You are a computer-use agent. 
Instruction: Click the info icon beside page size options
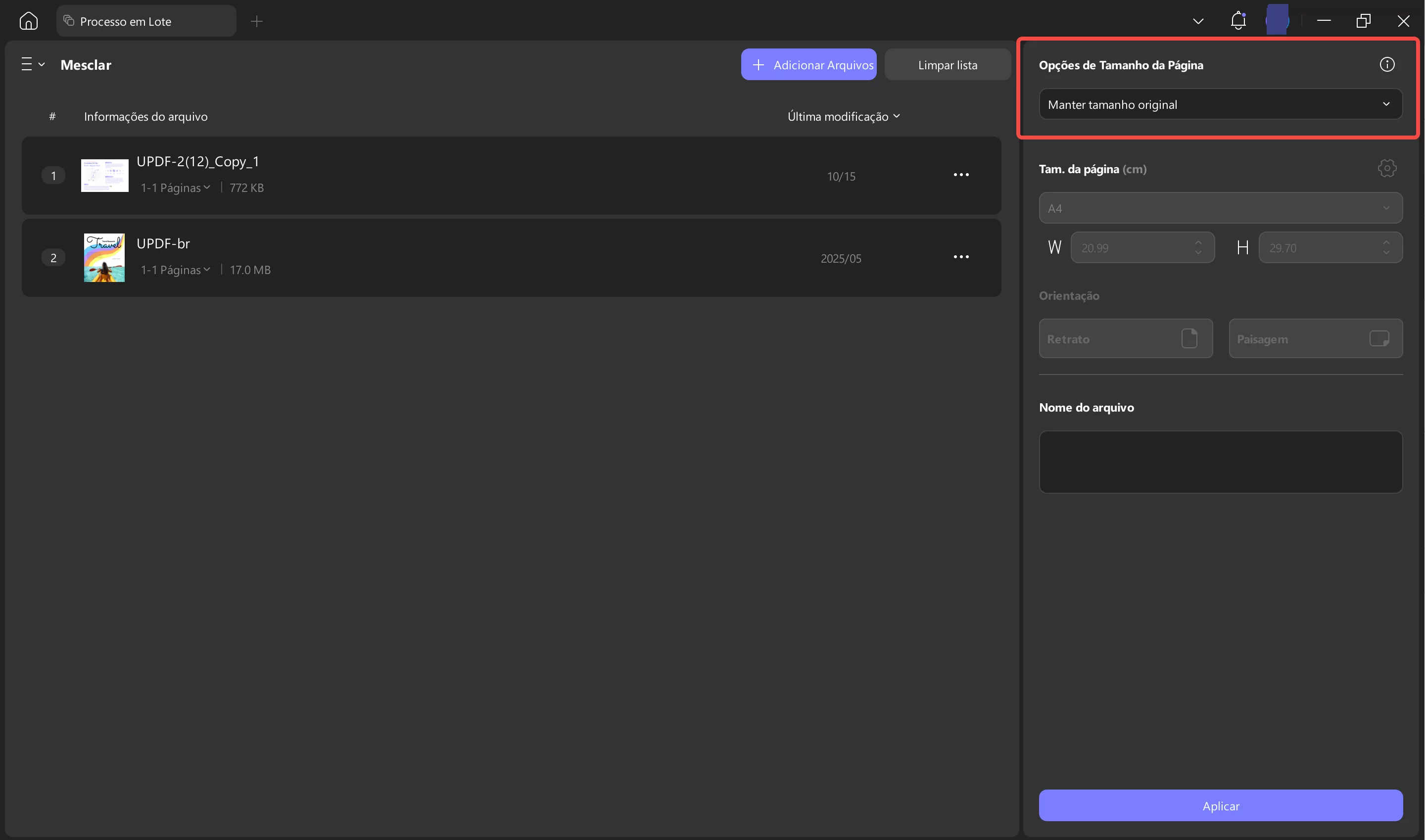point(1386,64)
